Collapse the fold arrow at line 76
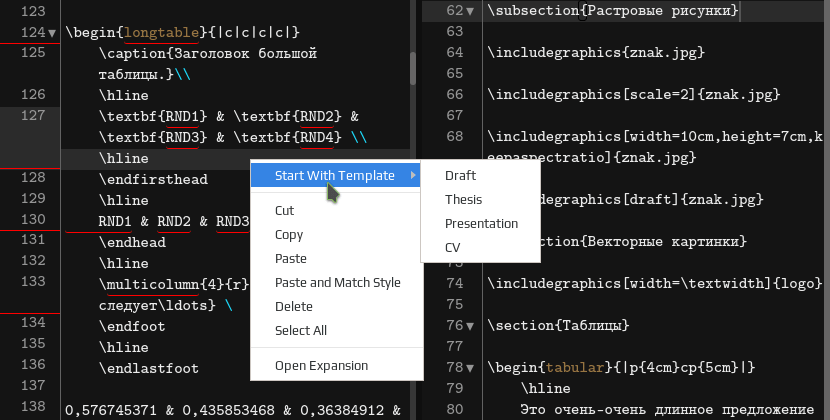The height and width of the screenshot is (420, 830). pos(470,326)
